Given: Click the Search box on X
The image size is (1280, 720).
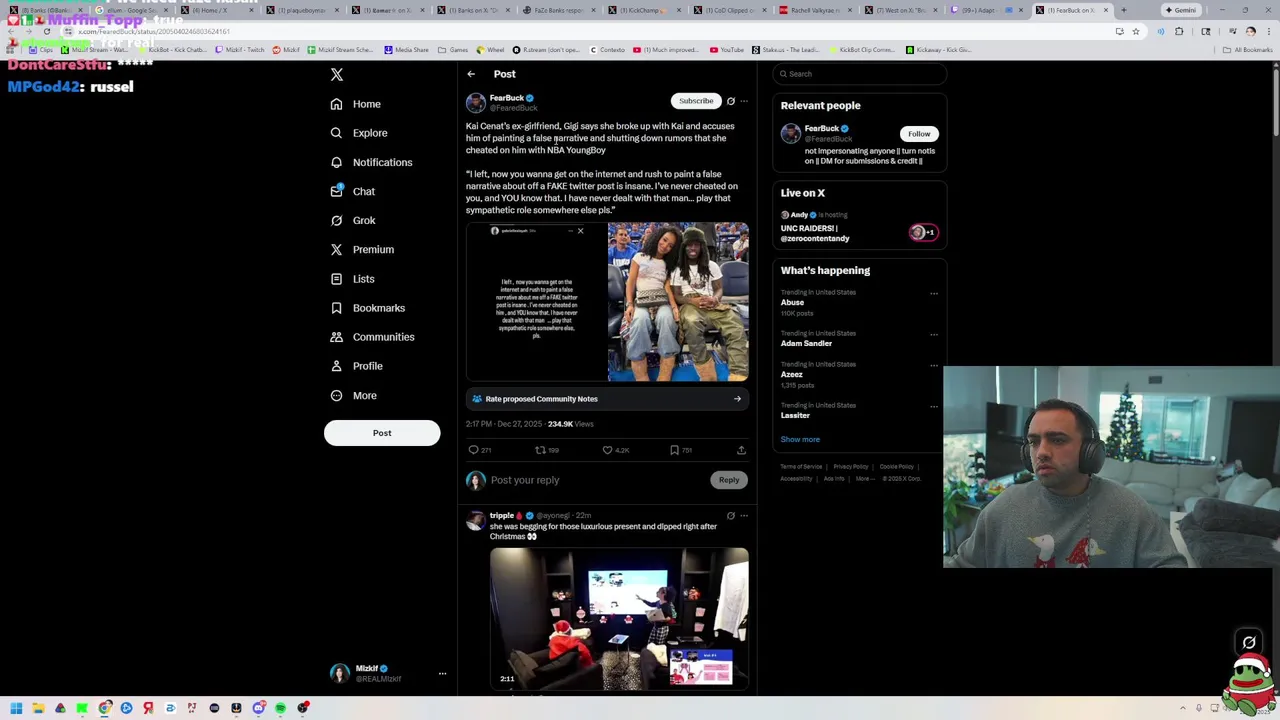Looking at the screenshot, I should pyautogui.click(x=859, y=74).
